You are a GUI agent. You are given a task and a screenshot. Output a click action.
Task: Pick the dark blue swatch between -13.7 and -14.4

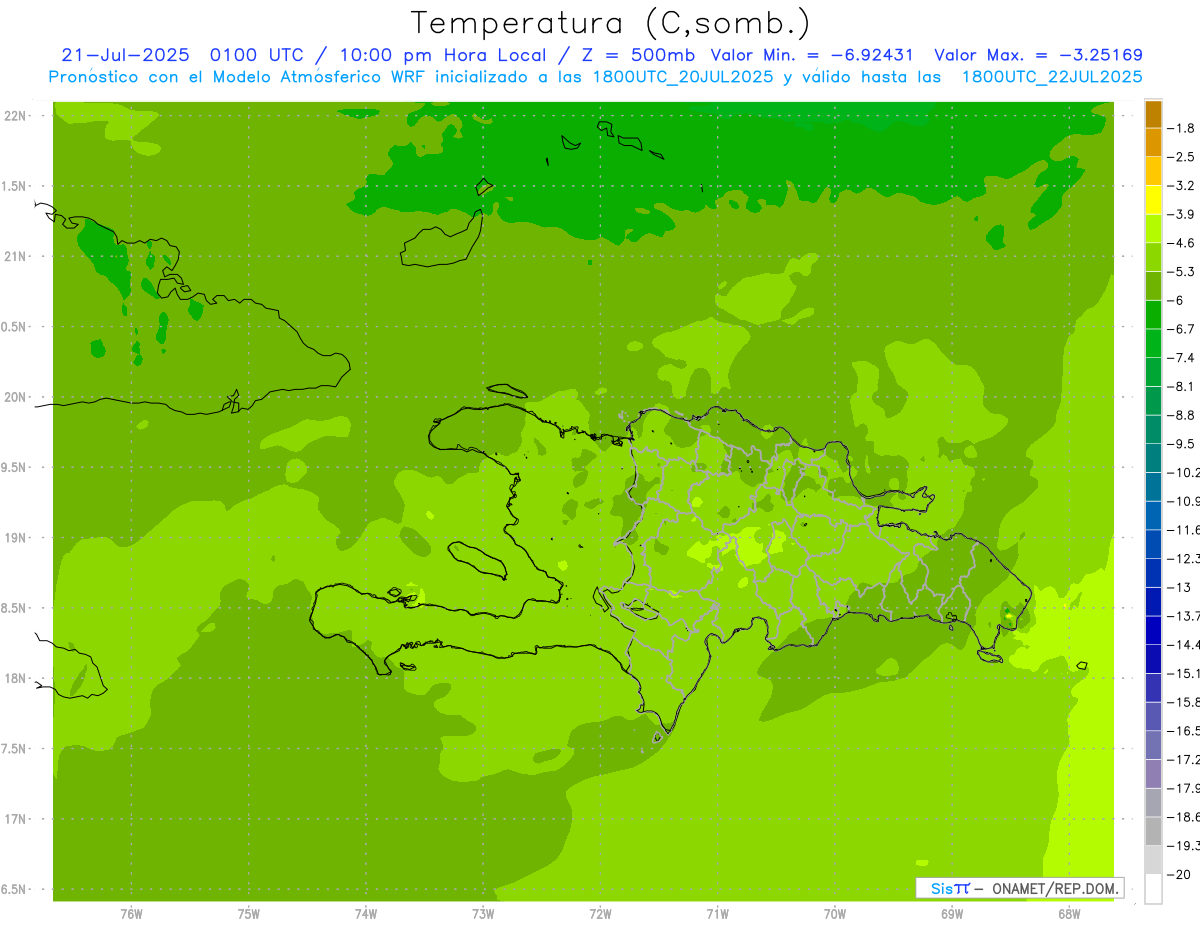coord(1153,630)
